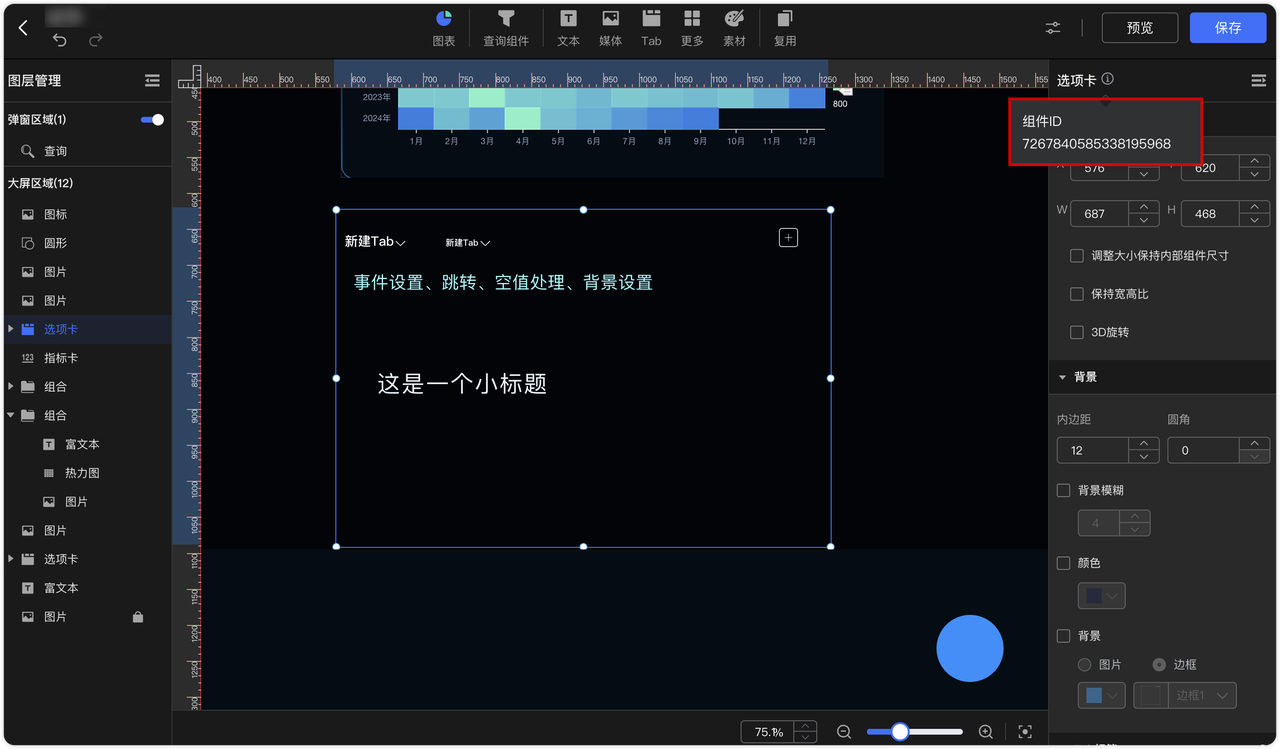Enable 背景模糊 checkbox
This screenshot has height=749, width=1280.
click(1064, 491)
